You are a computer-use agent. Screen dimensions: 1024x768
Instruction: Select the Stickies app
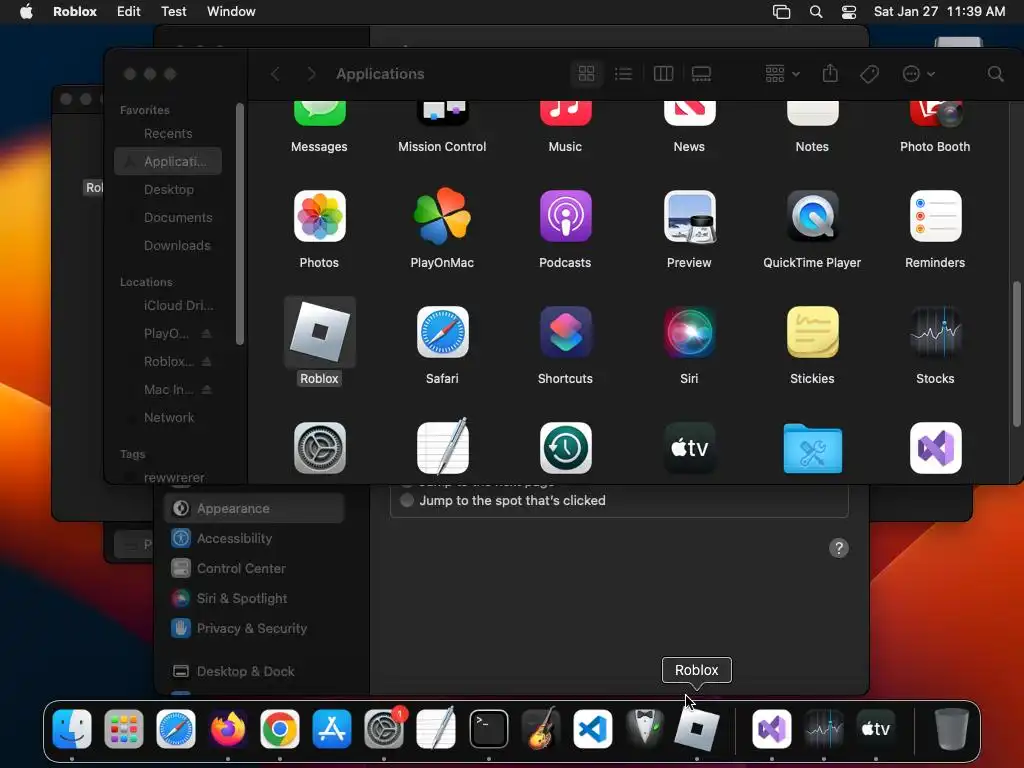[x=812, y=332]
